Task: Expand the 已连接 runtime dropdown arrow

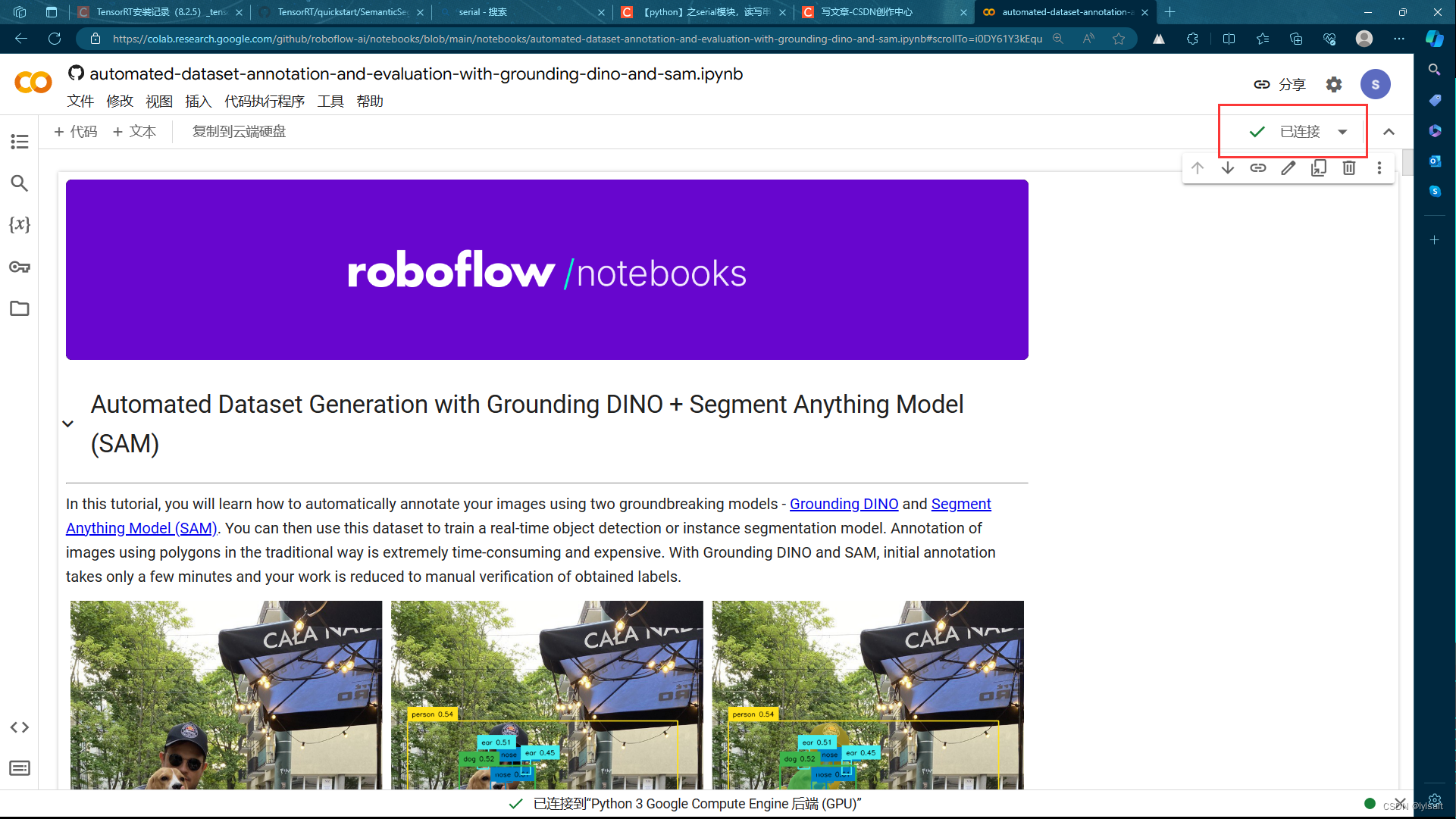Action: [x=1343, y=132]
